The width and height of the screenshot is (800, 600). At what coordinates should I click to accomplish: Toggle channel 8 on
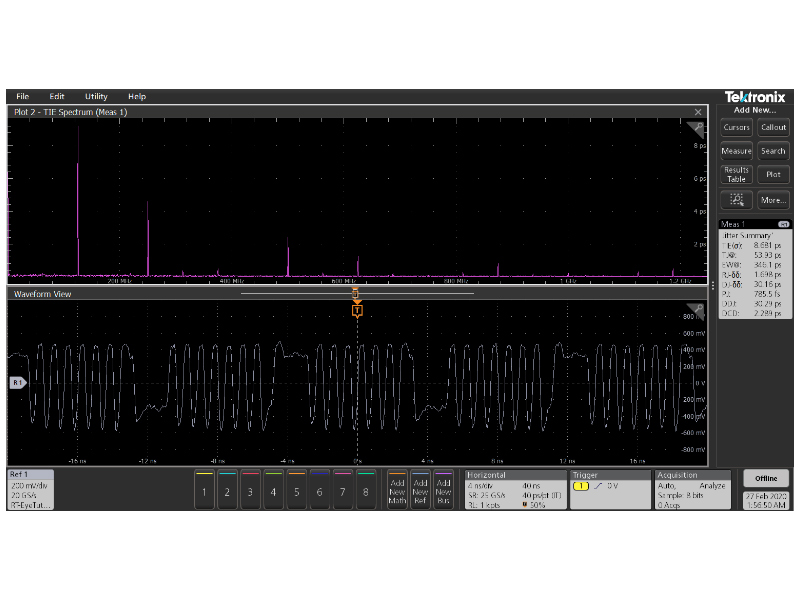tap(366, 491)
